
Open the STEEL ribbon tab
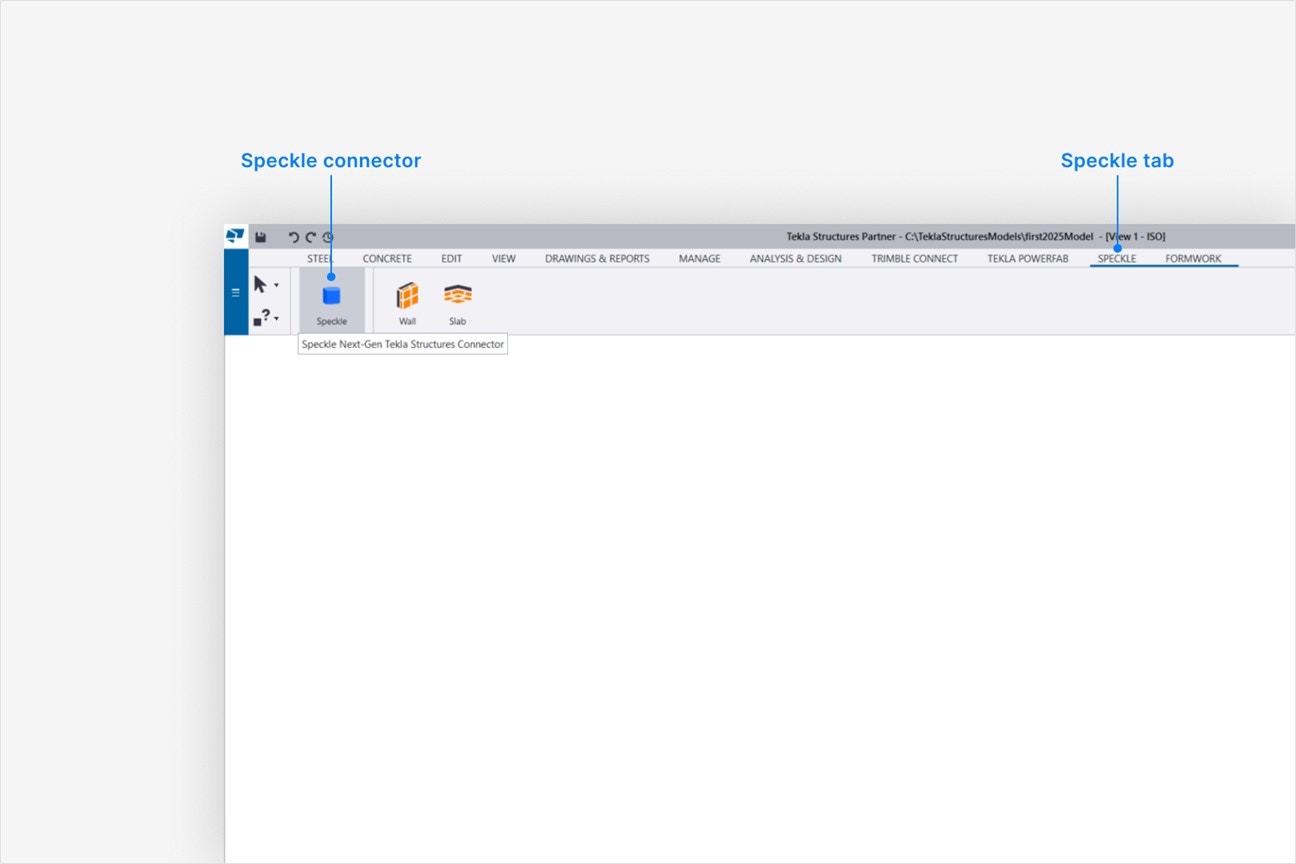point(320,258)
